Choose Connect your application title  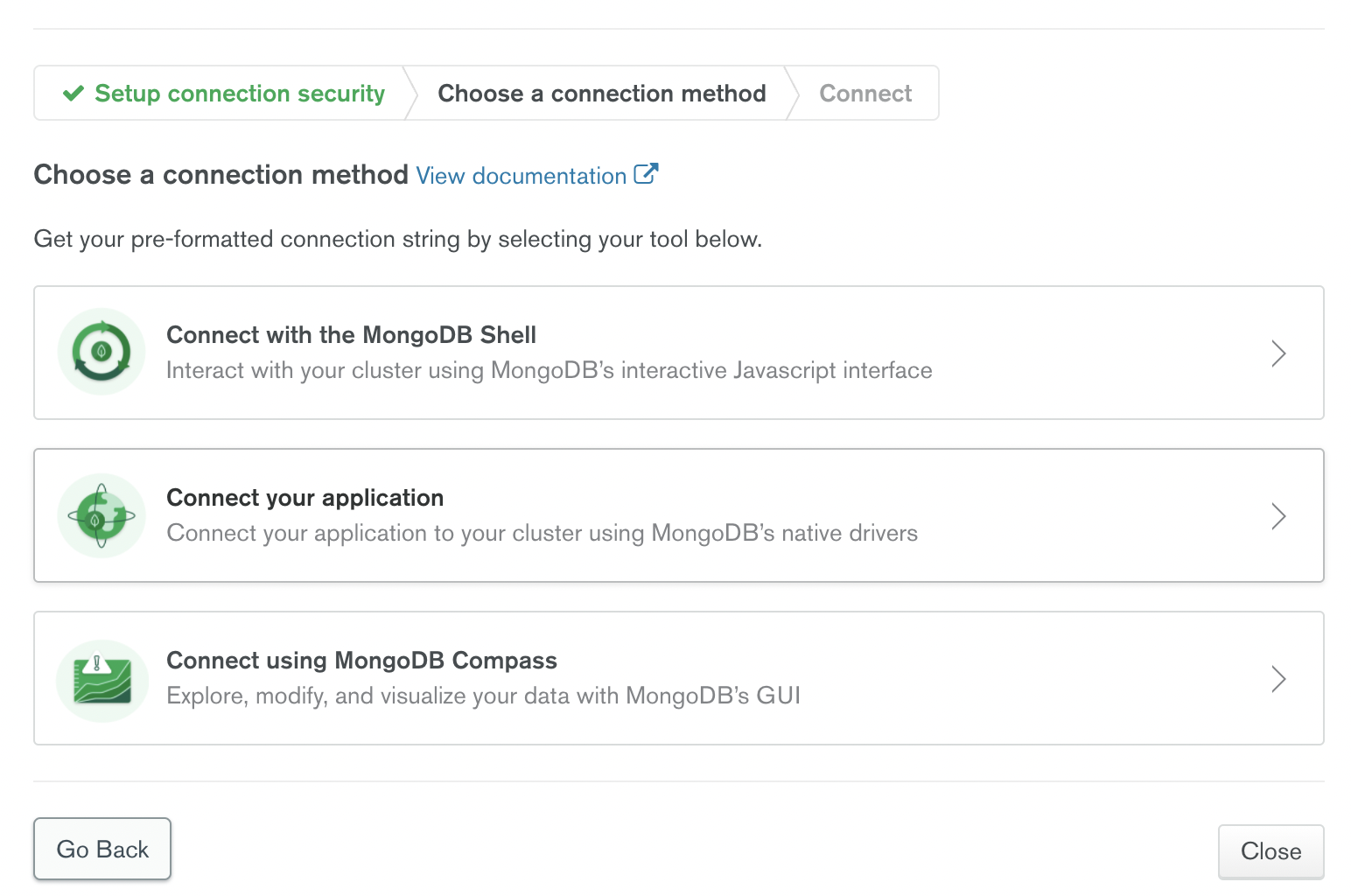point(304,498)
